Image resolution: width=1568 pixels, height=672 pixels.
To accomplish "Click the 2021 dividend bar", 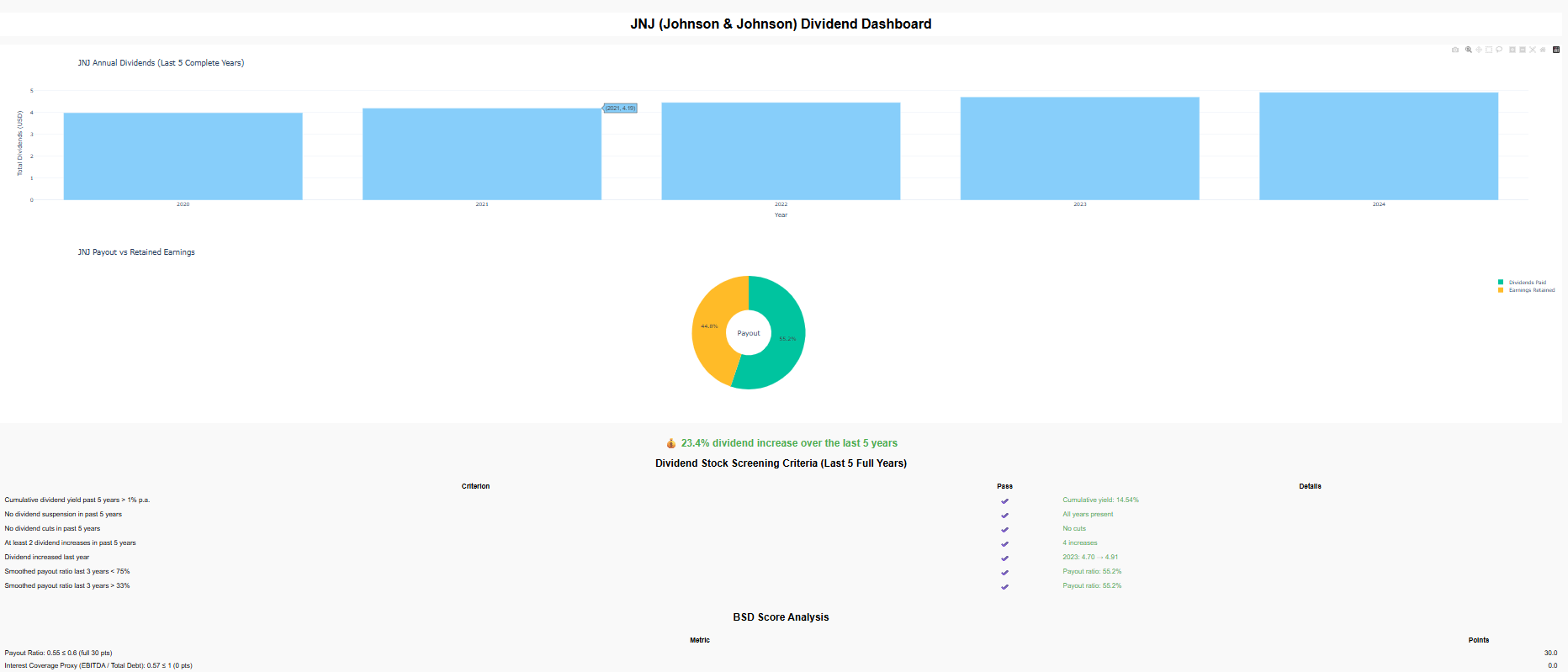I will (482, 154).
